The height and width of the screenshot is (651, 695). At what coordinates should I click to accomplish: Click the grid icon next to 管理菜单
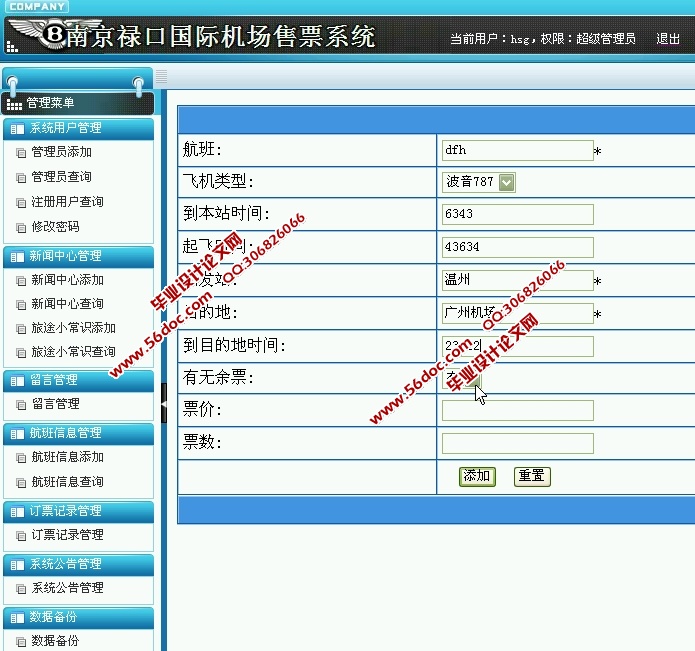click(14, 105)
